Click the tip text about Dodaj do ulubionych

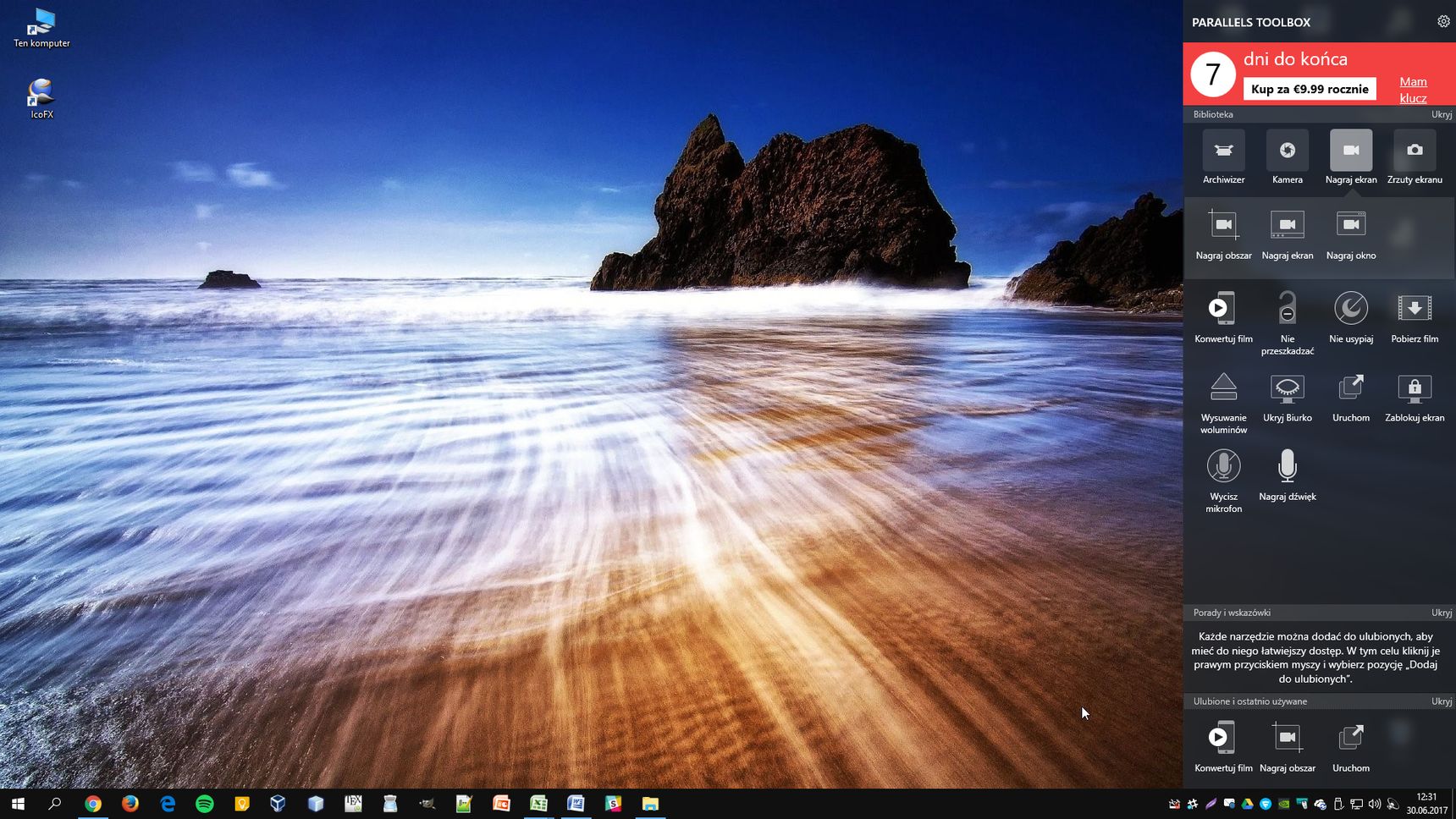(1315, 657)
